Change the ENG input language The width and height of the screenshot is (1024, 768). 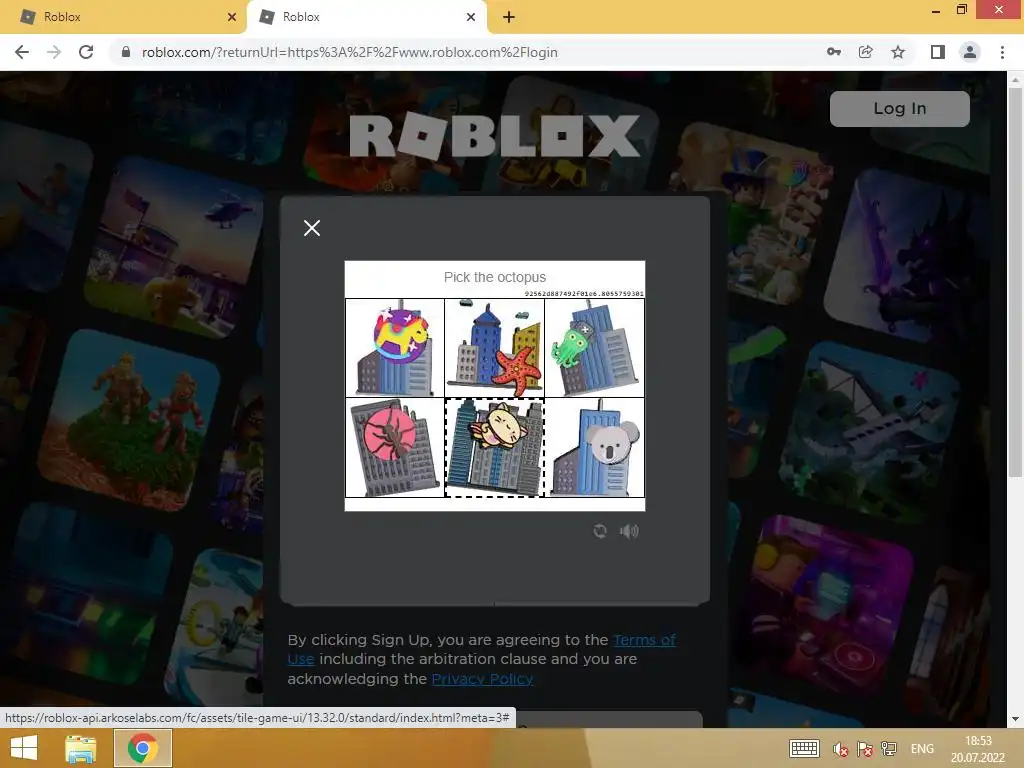[x=921, y=748]
